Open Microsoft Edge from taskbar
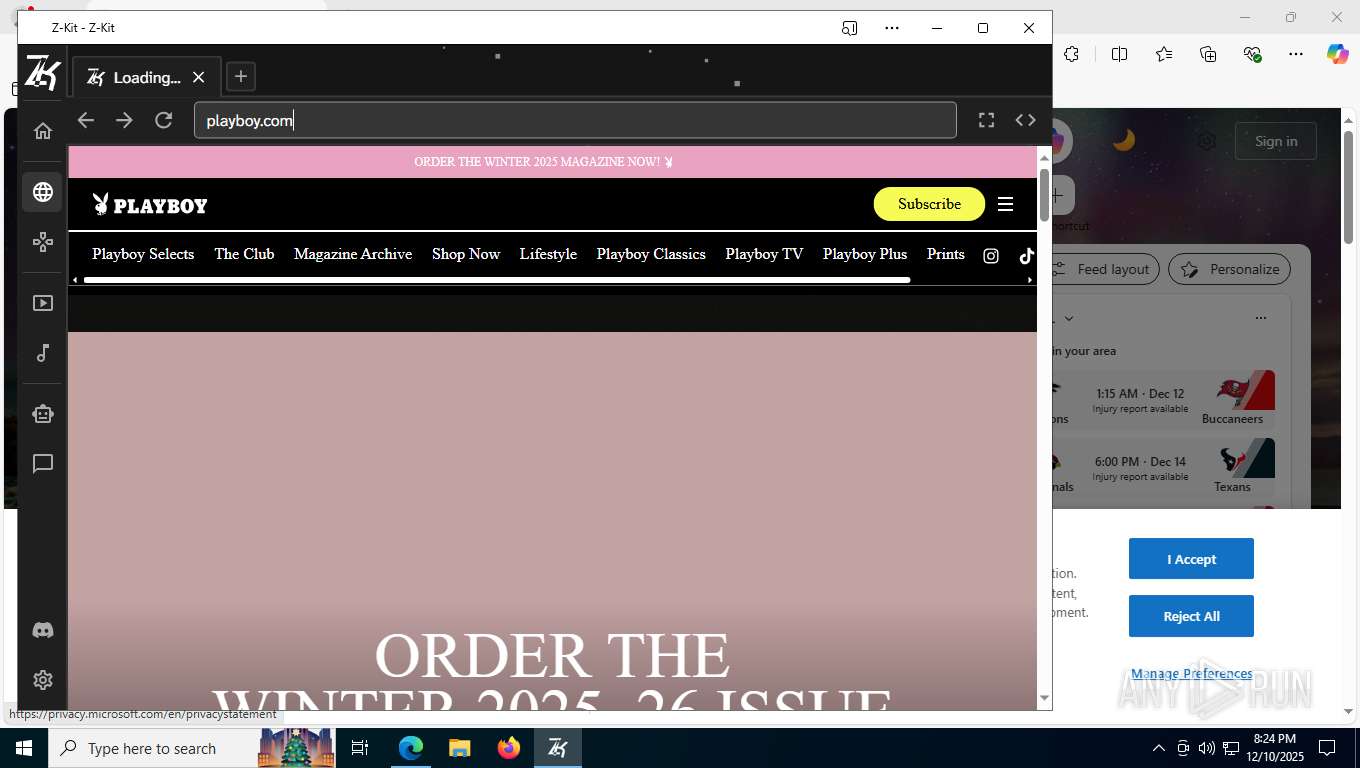1360x768 pixels. [x=411, y=748]
